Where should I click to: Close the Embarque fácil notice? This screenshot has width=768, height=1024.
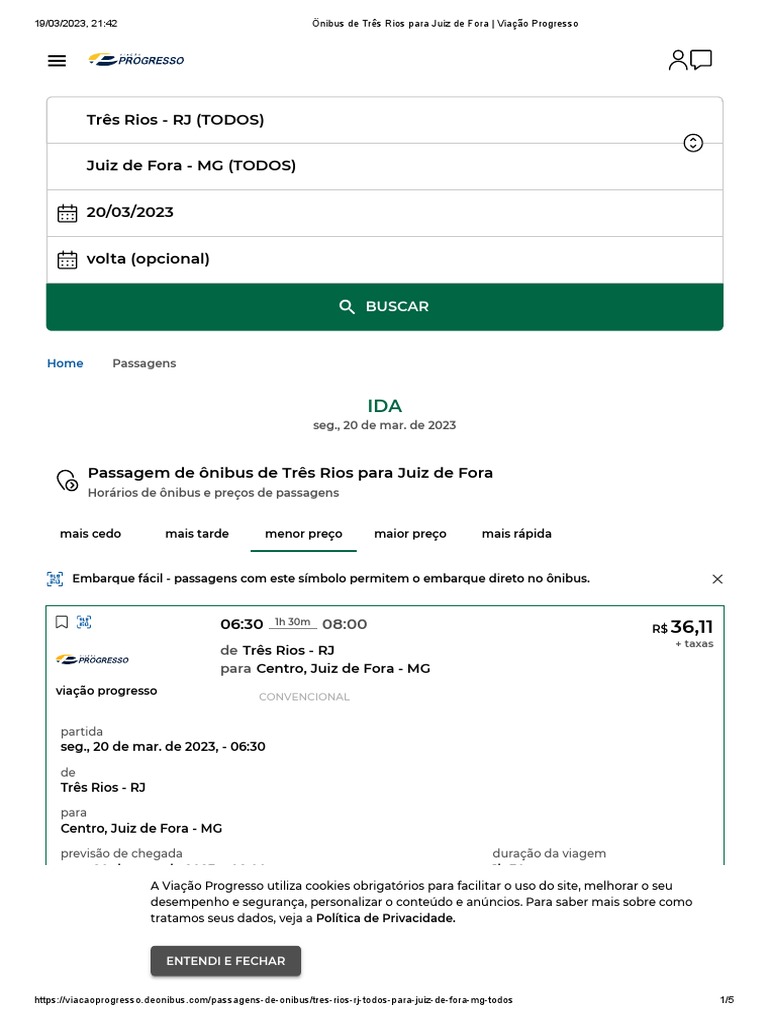point(717,579)
